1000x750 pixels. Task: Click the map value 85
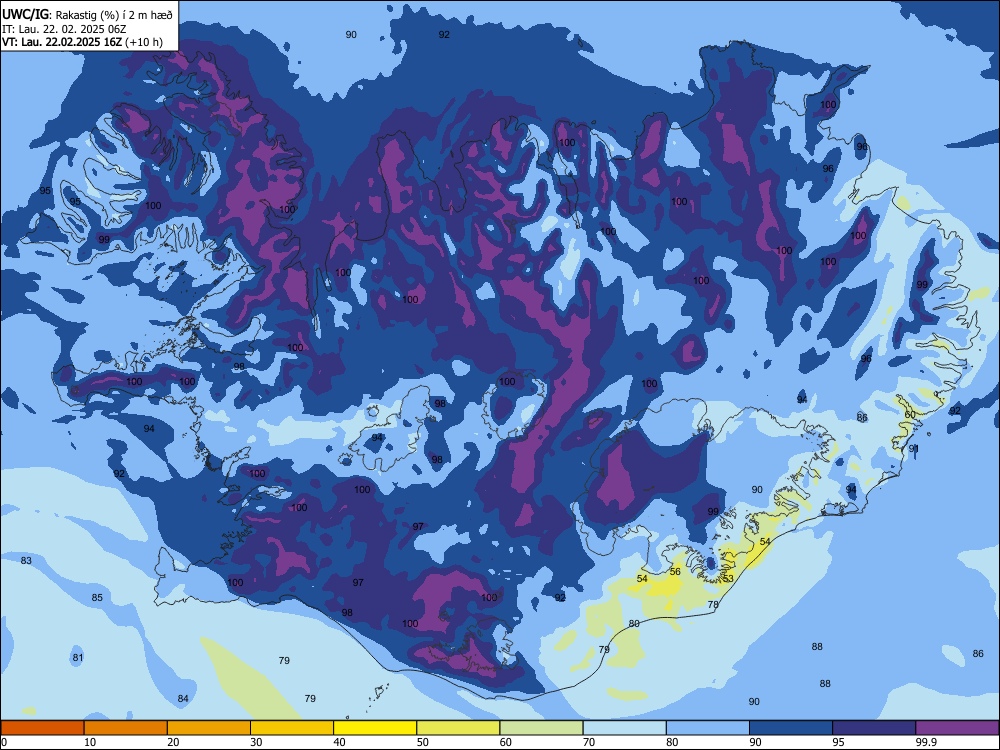point(97,598)
